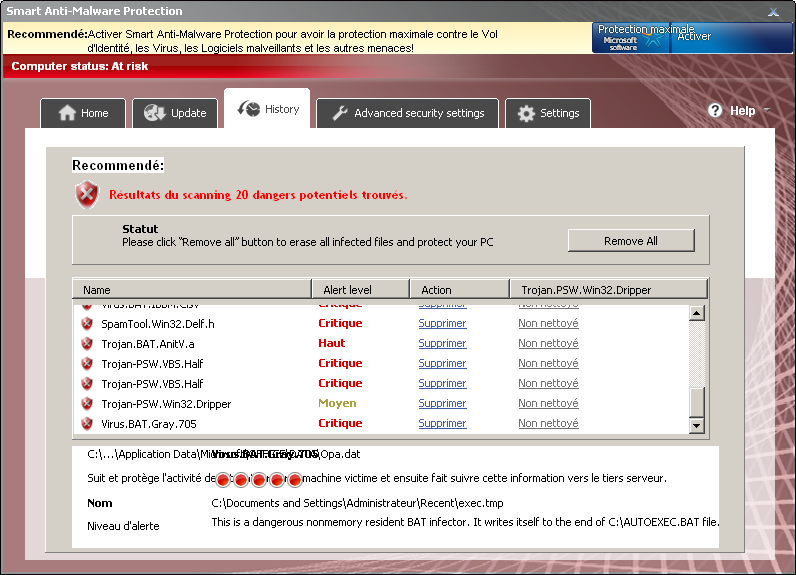The width and height of the screenshot is (796, 575).
Task: Click the Home house icon
Action: 67,113
